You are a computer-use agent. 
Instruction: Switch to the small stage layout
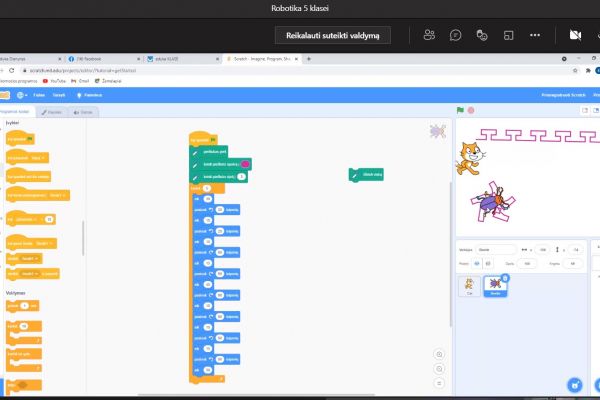click(x=585, y=110)
